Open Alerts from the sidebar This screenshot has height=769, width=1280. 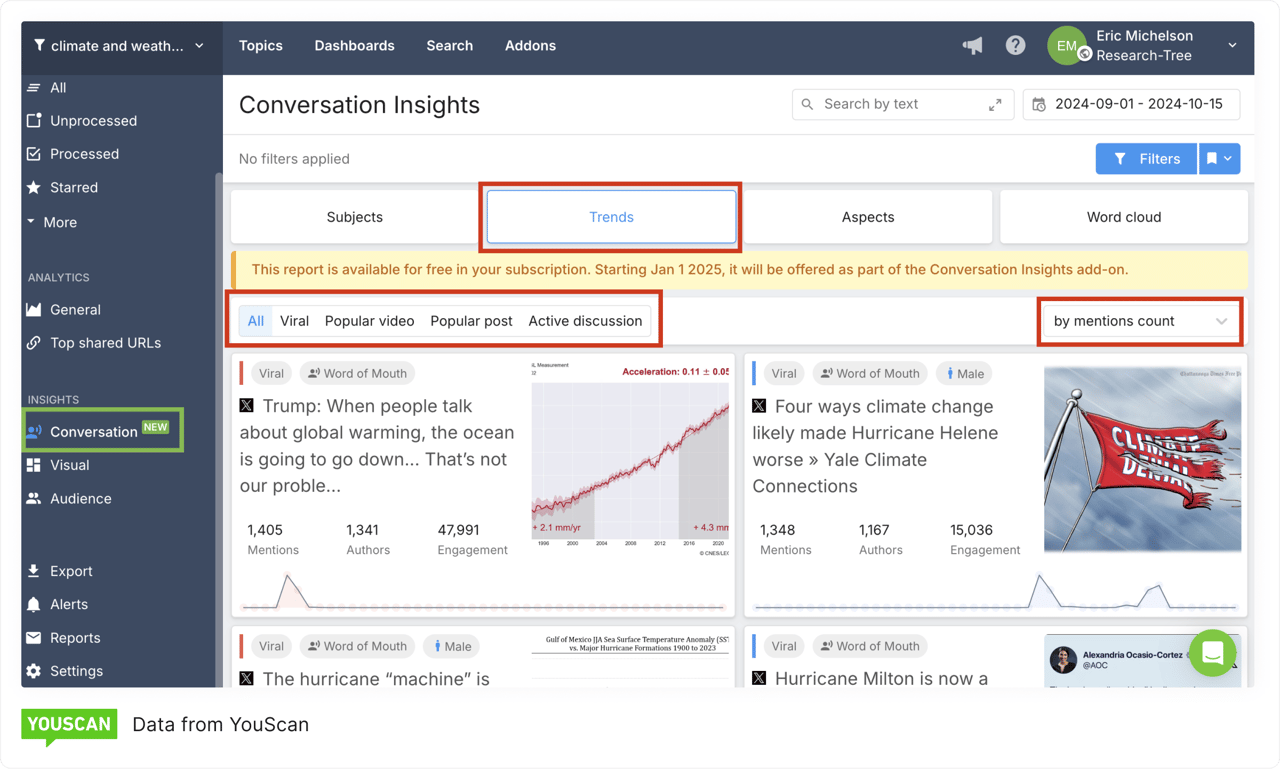coord(67,604)
